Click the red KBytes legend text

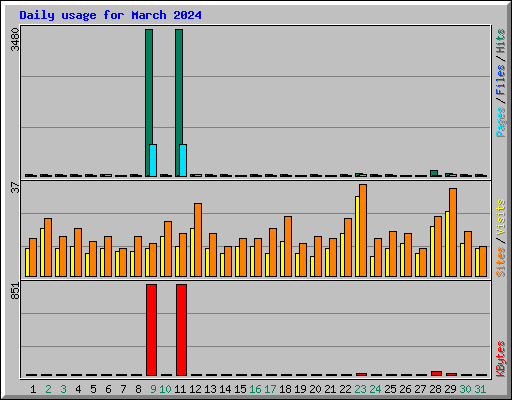point(501,359)
